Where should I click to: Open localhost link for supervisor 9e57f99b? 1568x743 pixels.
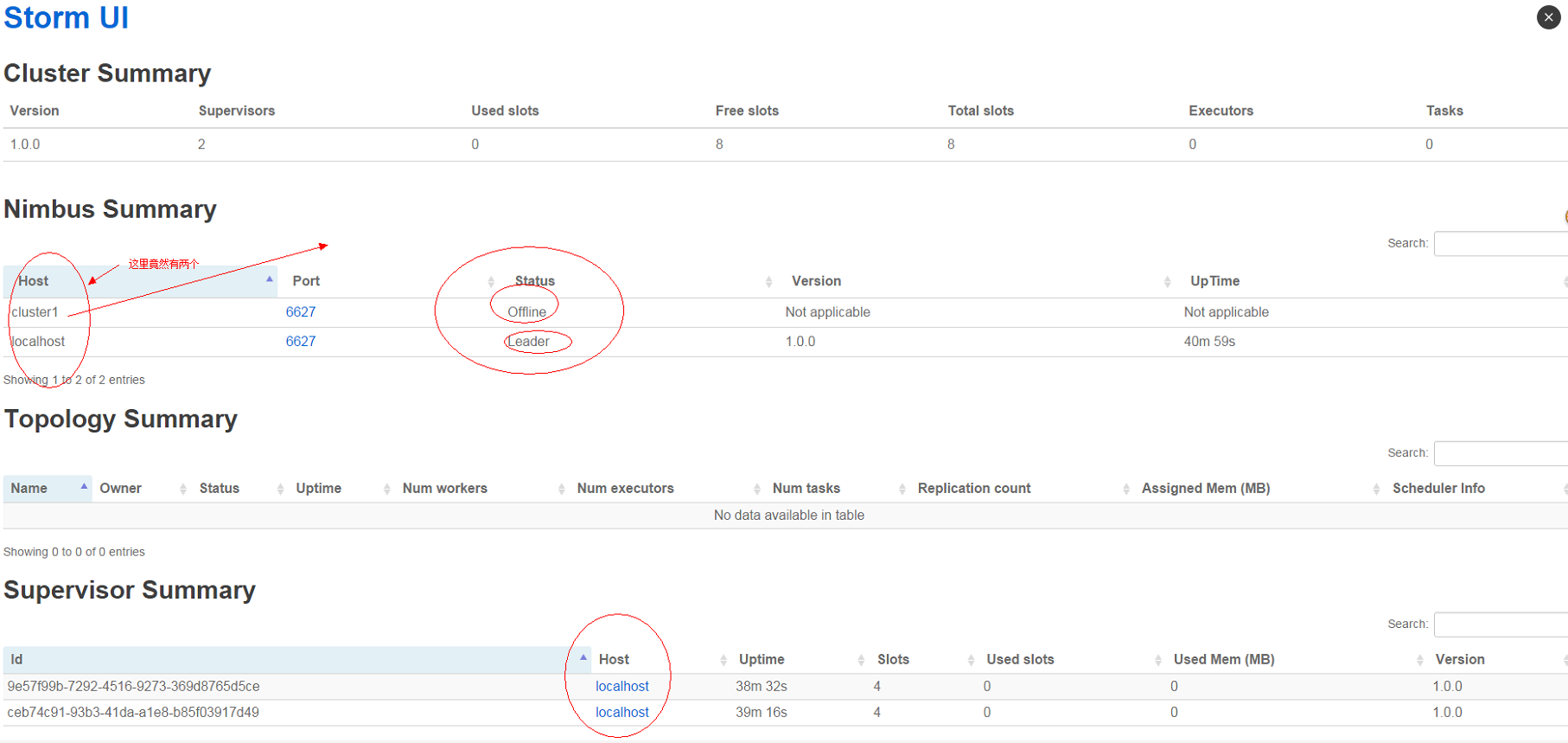622,687
